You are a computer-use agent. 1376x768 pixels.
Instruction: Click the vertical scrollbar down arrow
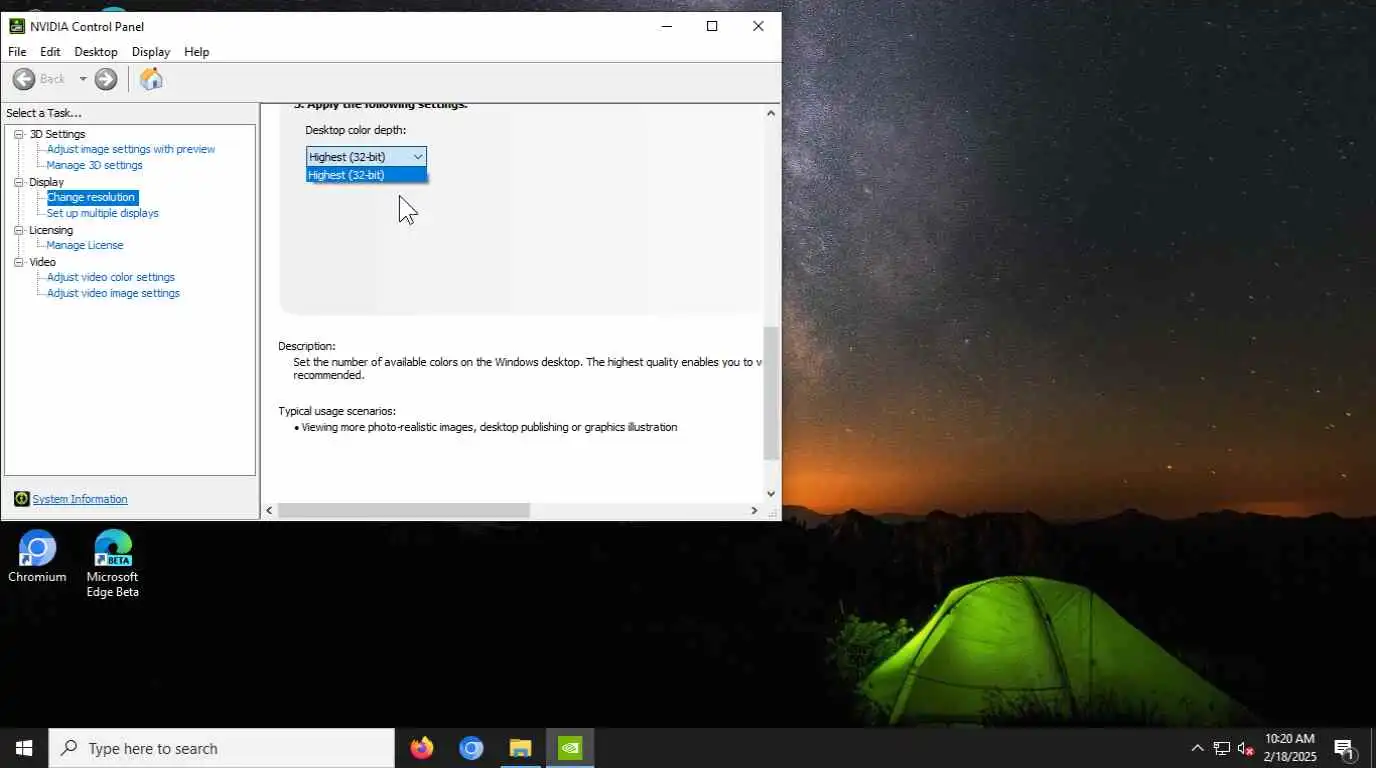pos(771,493)
